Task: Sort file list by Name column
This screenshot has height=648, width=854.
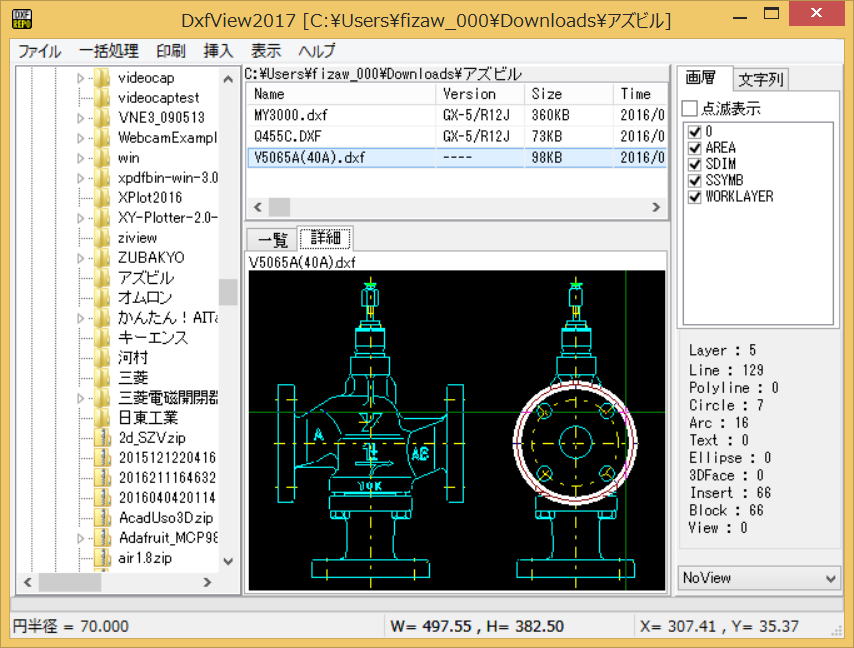Action: coord(341,94)
